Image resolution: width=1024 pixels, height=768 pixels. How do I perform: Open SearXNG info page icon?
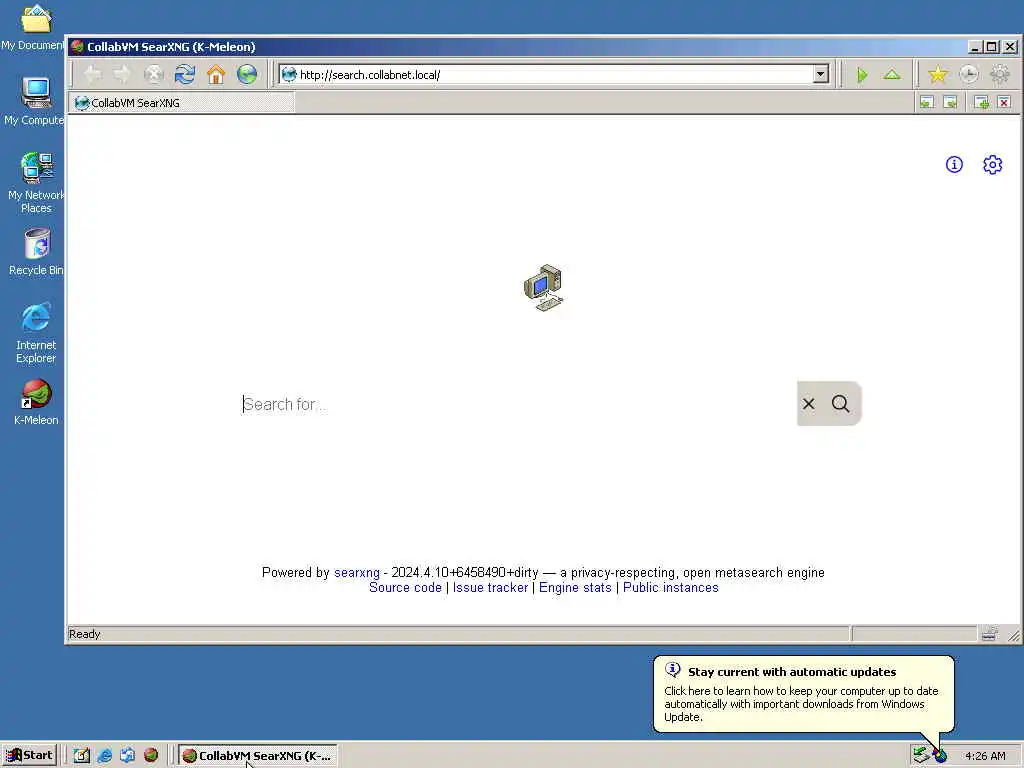click(x=954, y=165)
